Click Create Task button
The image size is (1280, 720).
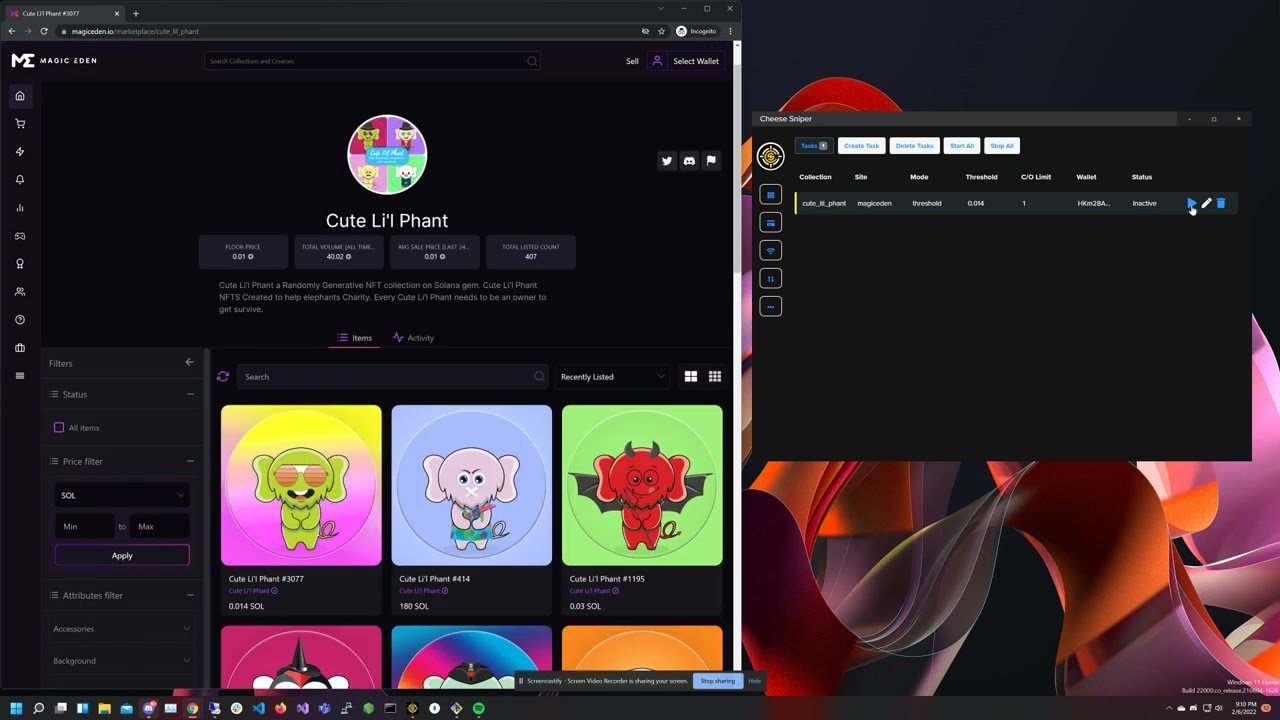click(861, 146)
